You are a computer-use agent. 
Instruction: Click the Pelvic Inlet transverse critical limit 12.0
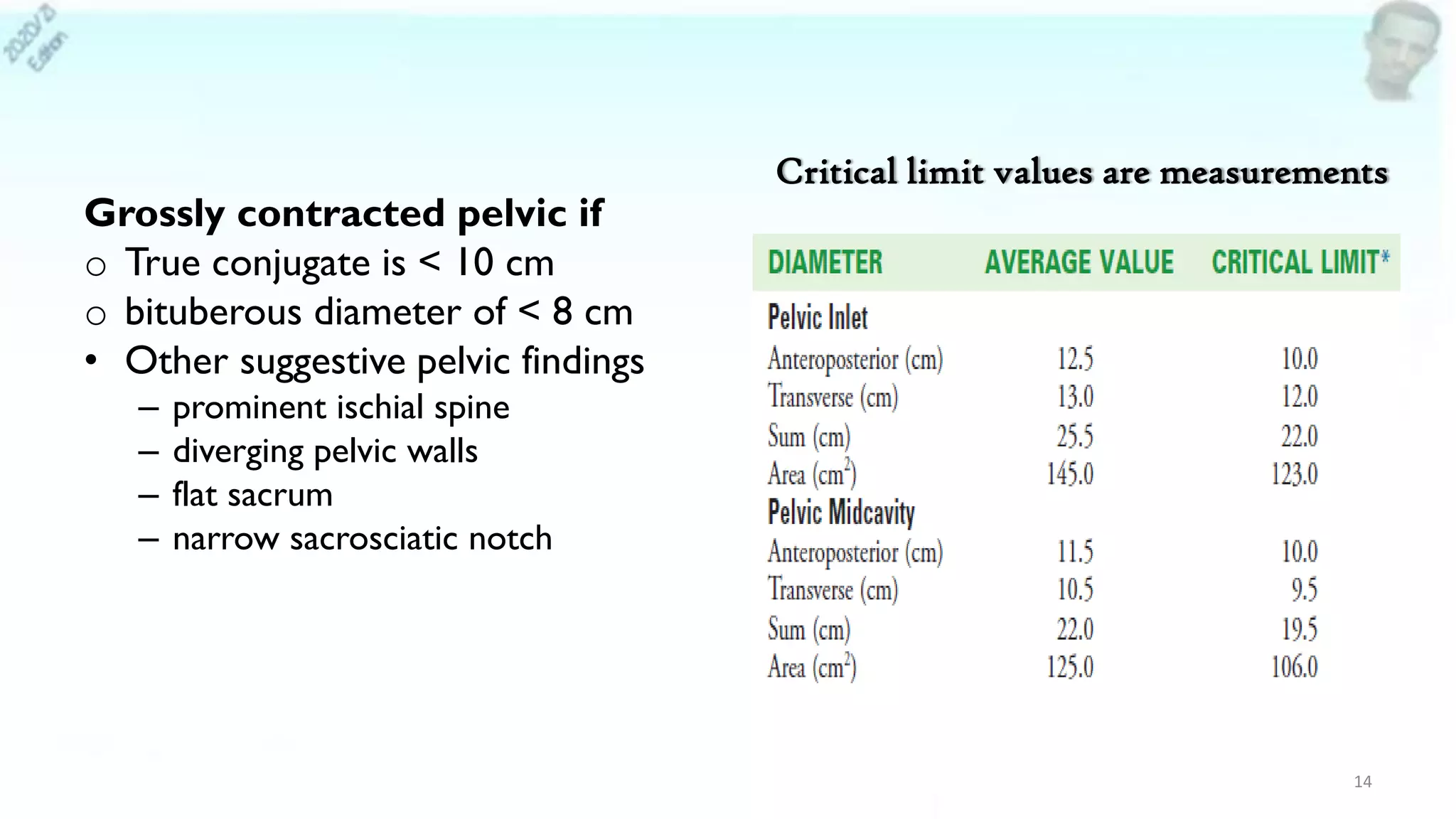(x=1300, y=397)
